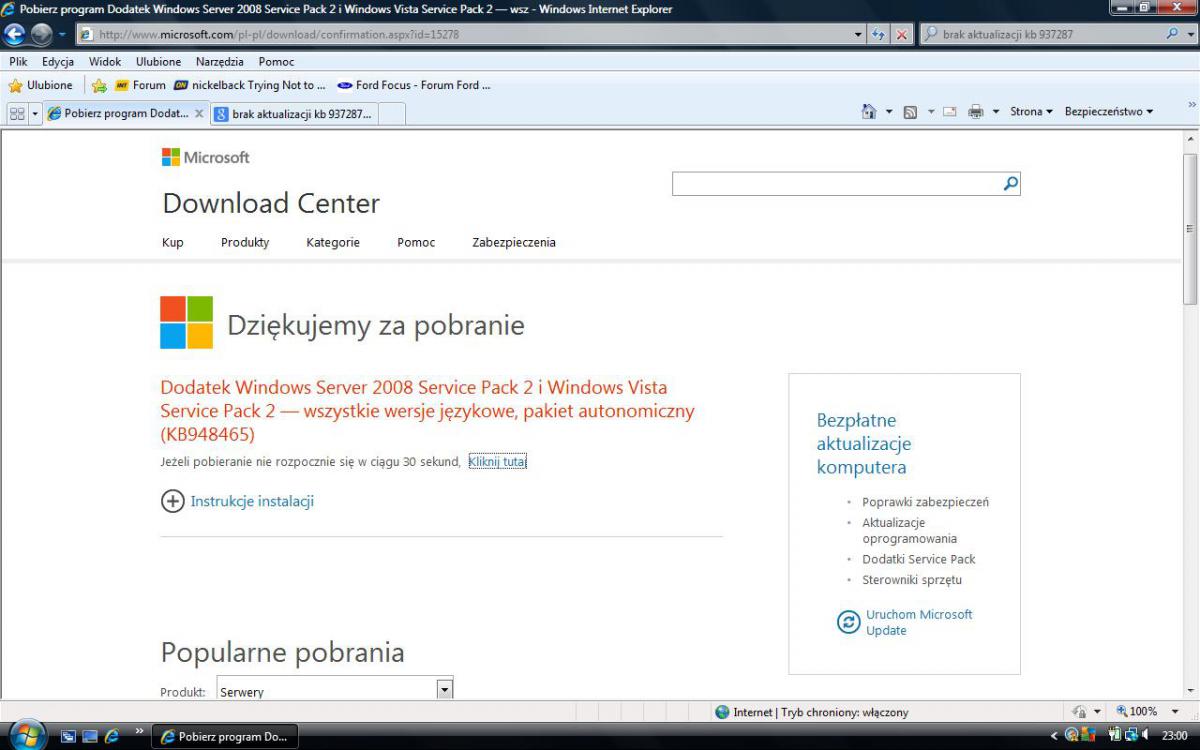Click the Forward arrow navigation button
This screenshot has height=750, width=1200.
click(x=41, y=34)
